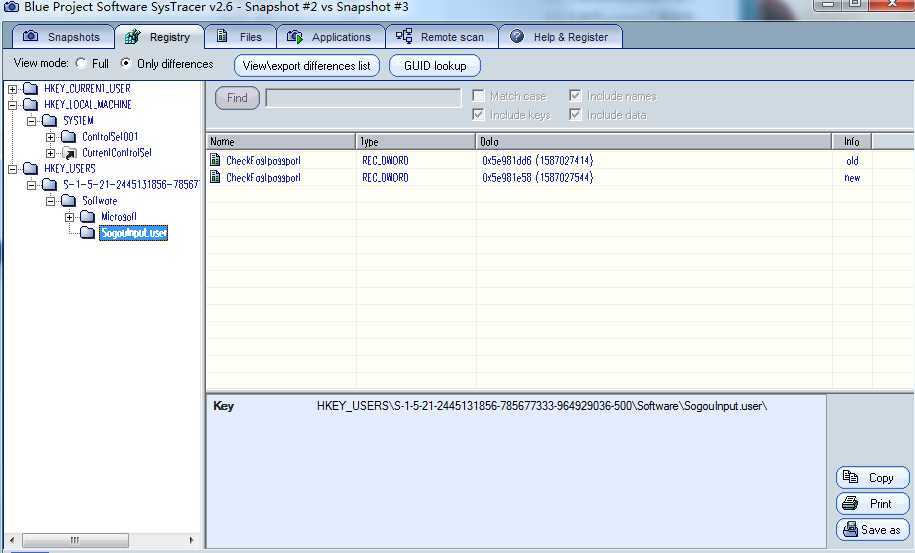Open Help & Register tab
Screen dimensions: 915x553
click(561, 37)
